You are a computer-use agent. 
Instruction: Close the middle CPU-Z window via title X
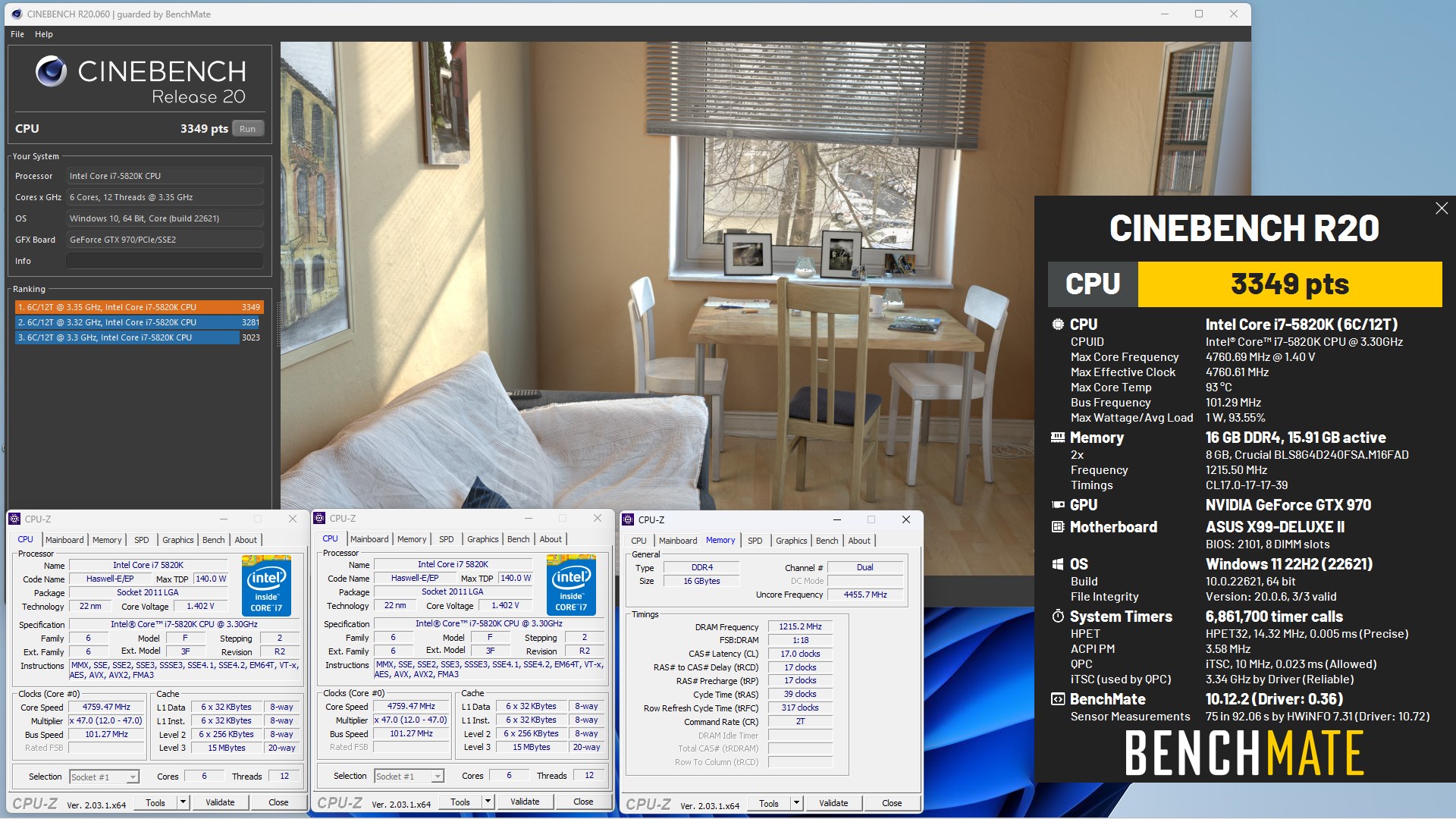click(598, 518)
